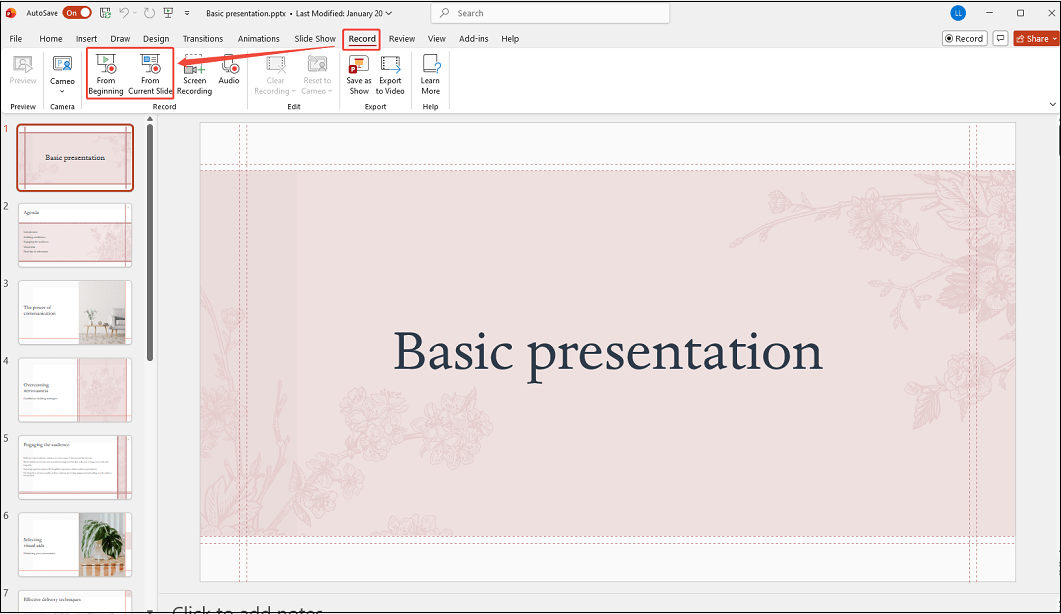Open the Learn More help icon
This screenshot has width=1061, height=614.
click(430, 72)
